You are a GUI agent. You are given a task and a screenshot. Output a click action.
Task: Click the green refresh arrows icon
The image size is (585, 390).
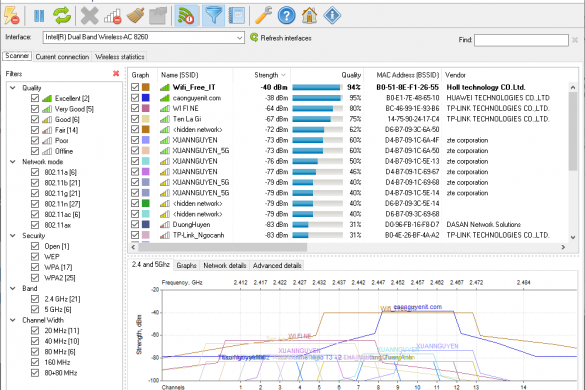tap(62, 16)
